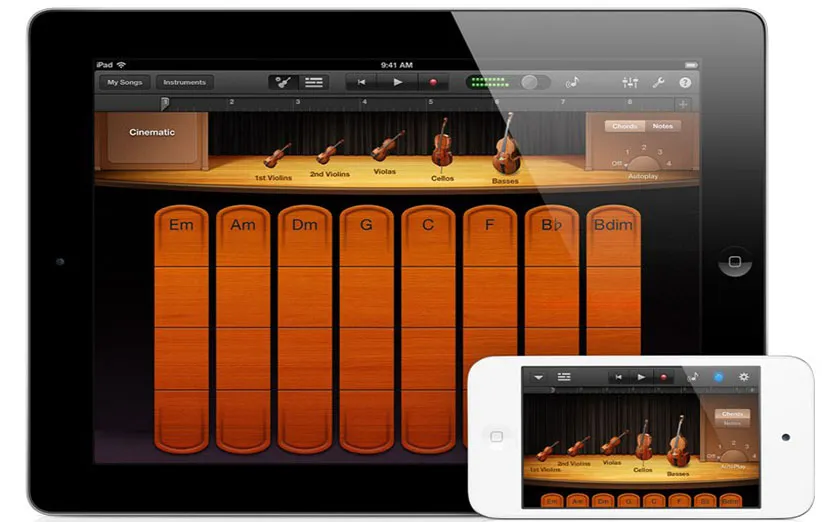Open the Instruments browser on the iPad
The height and width of the screenshot is (522, 822).
[184, 82]
